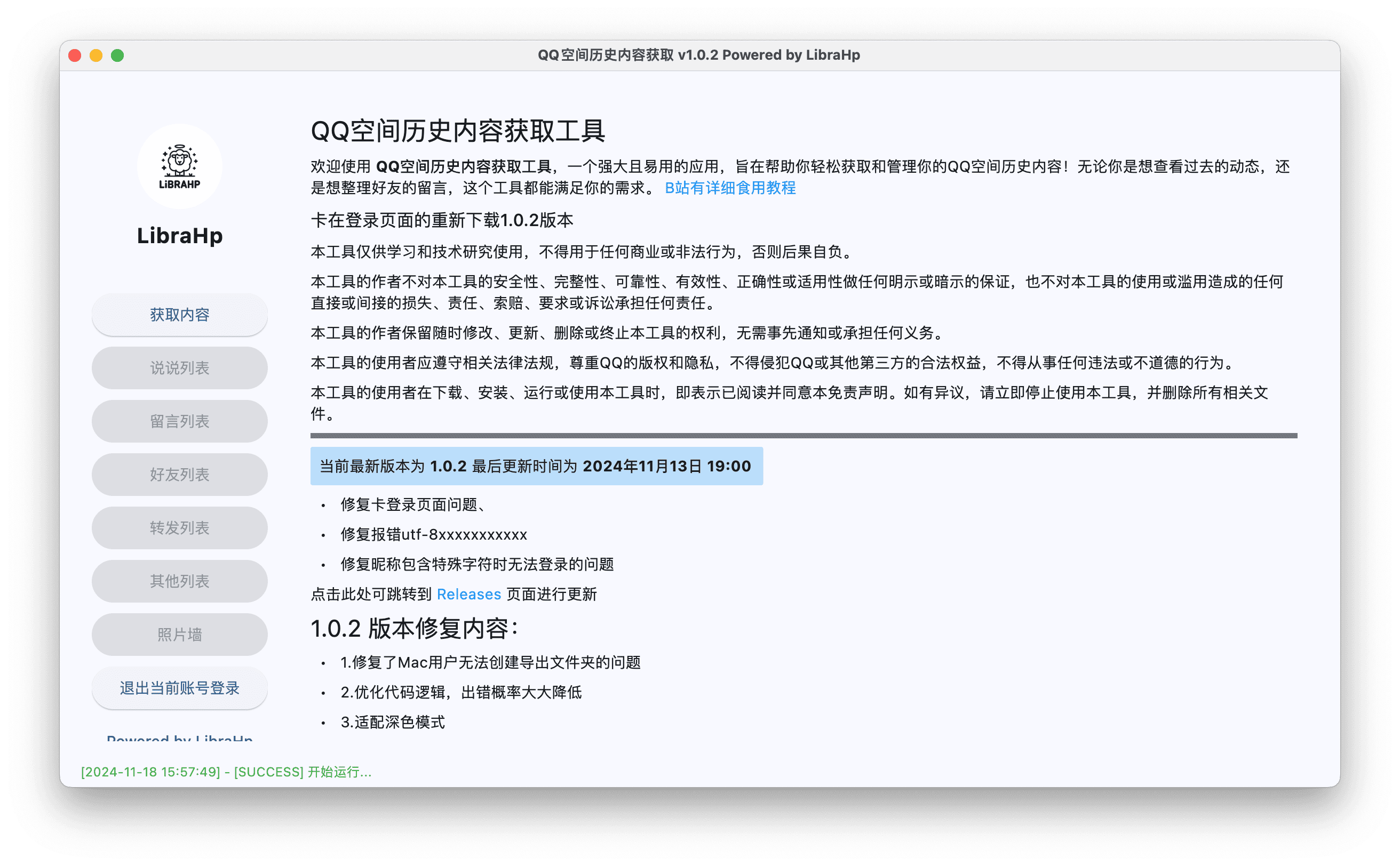Select the 其他列表 sidebar item

(179, 581)
